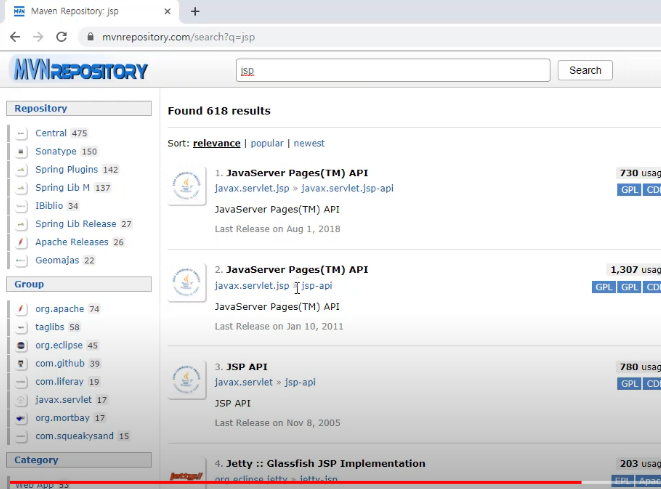Open result 2 JavaServer Pages(TM) API title
Viewport: 661px width, 489px height.
(297, 270)
